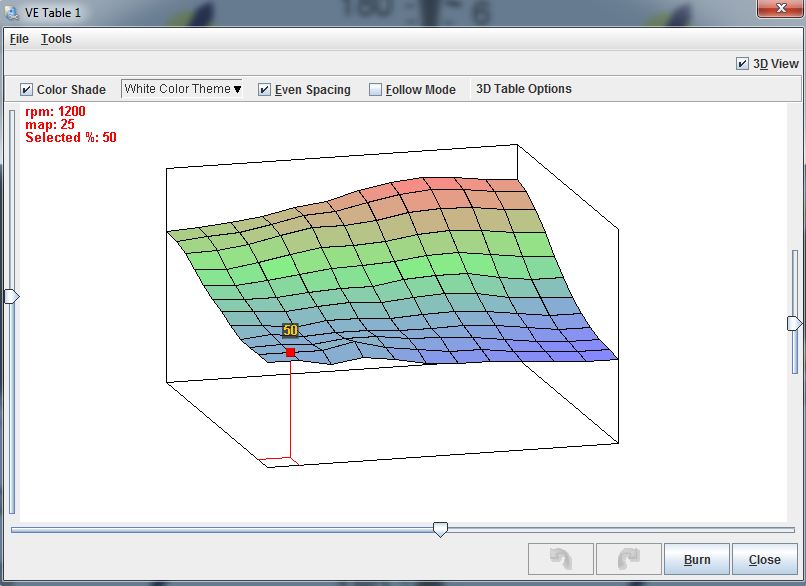Enable Follow Mode checkbox
Screen dimensions: 806x586
pyautogui.click(x=376, y=89)
